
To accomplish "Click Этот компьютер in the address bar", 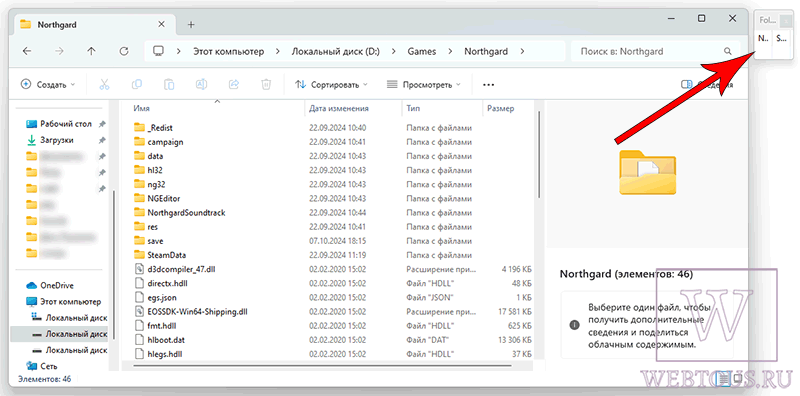I will pyautogui.click(x=229, y=51).
